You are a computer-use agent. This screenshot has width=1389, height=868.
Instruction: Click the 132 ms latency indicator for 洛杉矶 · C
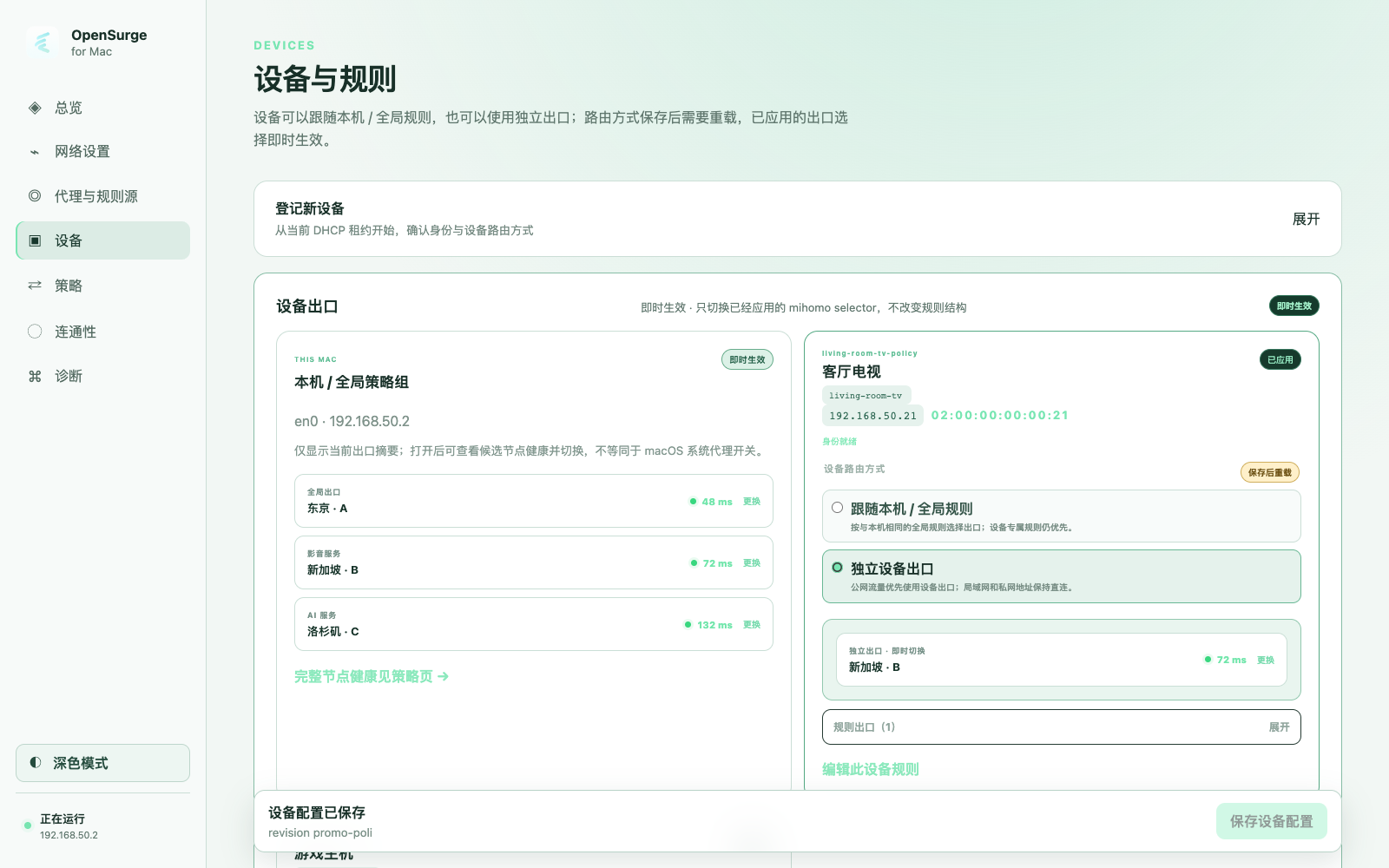tap(708, 625)
